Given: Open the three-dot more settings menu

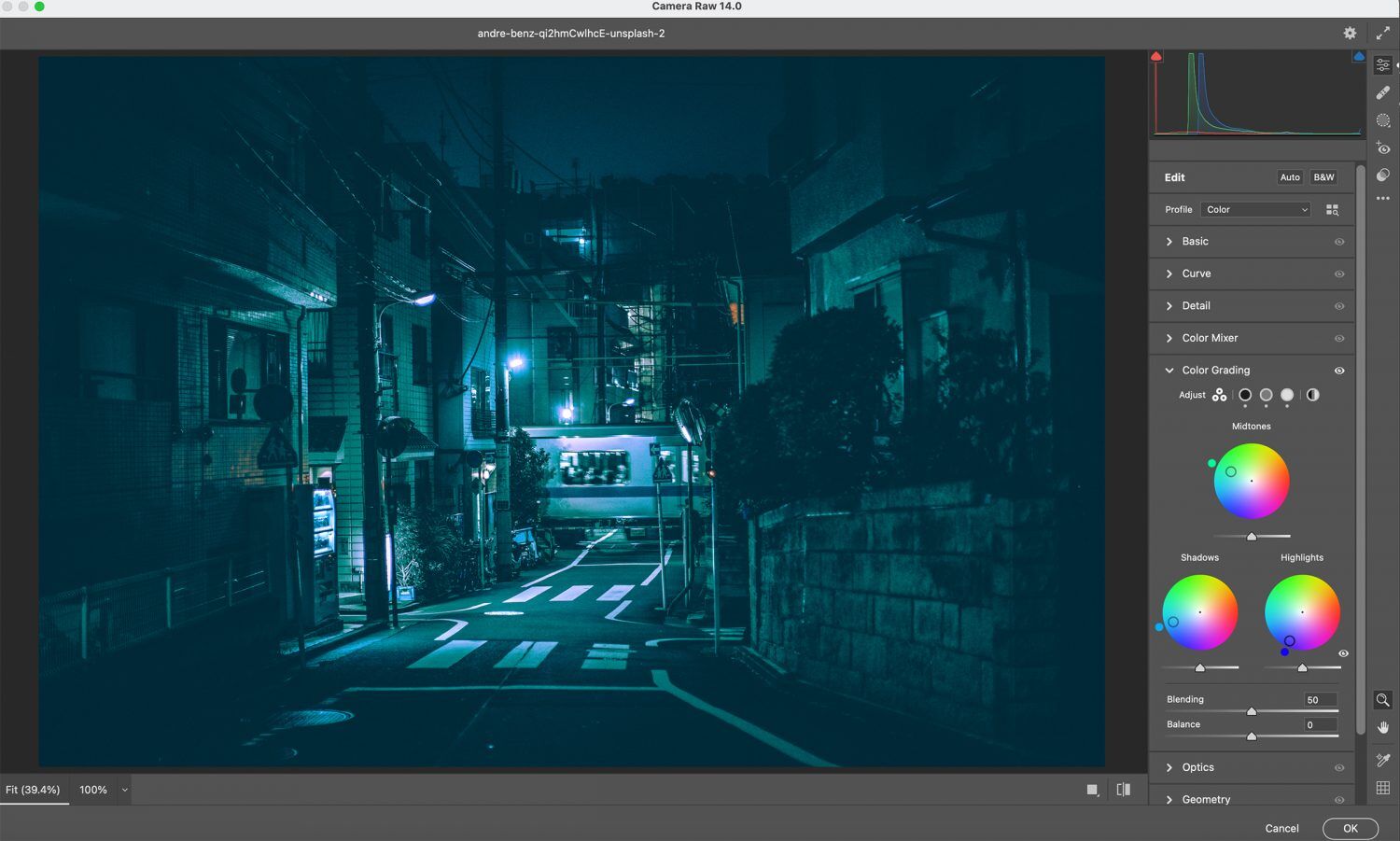Looking at the screenshot, I should pyautogui.click(x=1383, y=198).
